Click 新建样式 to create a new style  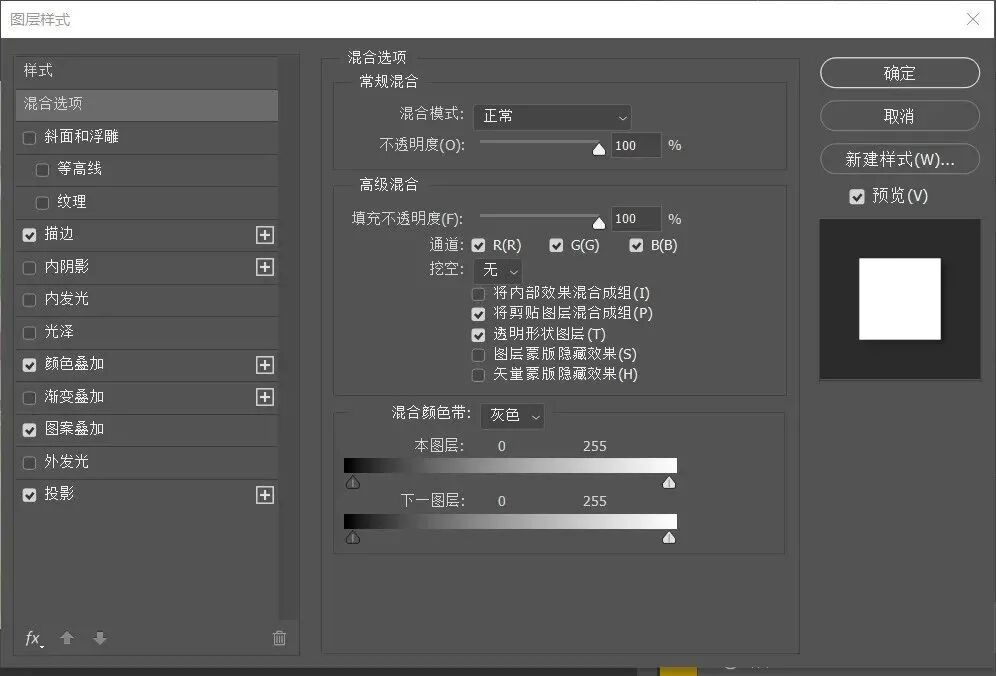click(x=899, y=159)
